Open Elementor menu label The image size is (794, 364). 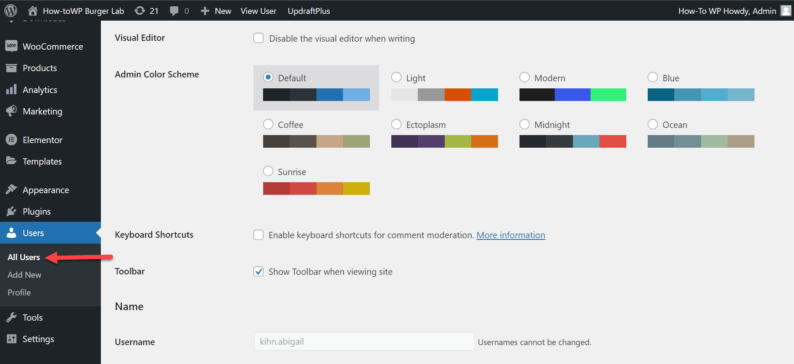[43, 140]
